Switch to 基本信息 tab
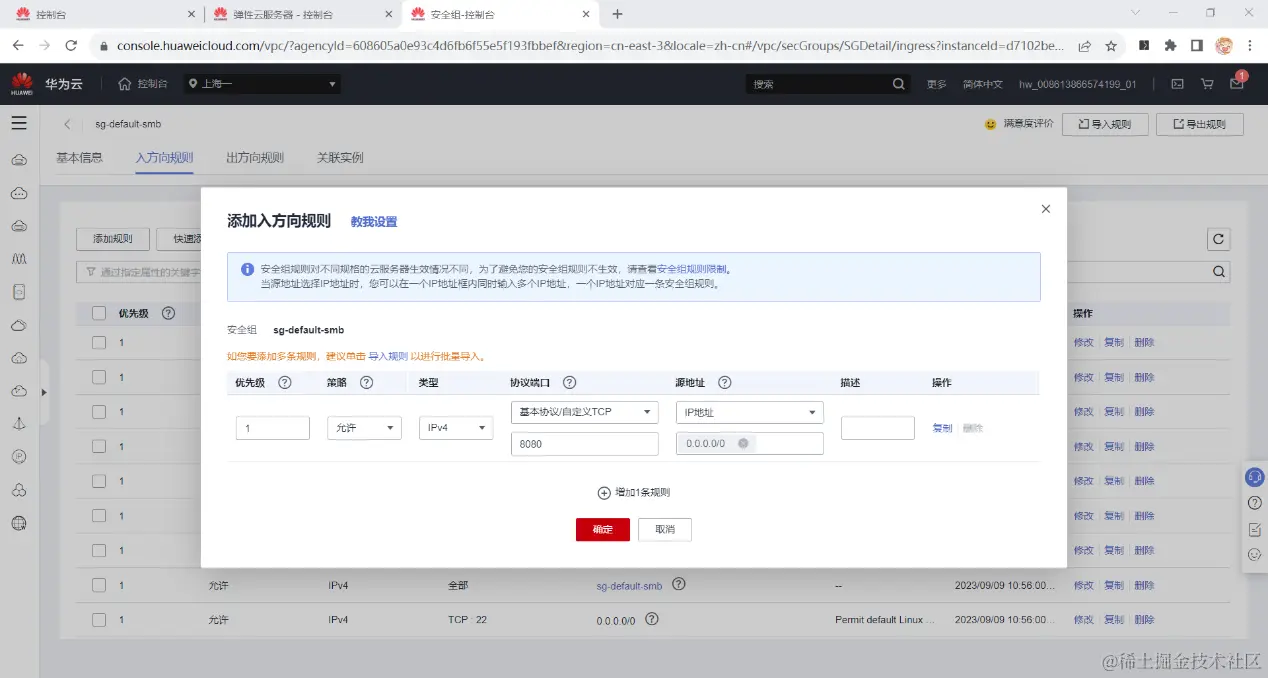1268x678 pixels. [79, 158]
